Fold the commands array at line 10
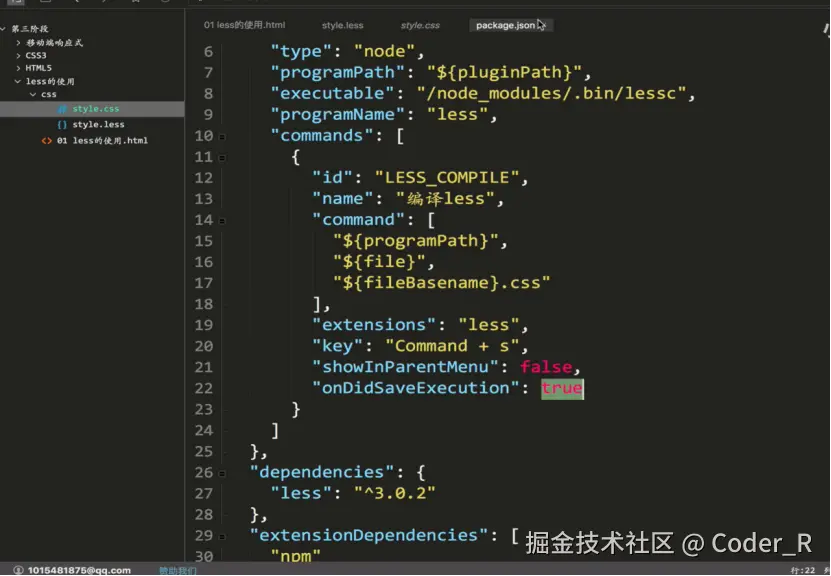This screenshot has height=576, width=831. (x=222, y=137)
